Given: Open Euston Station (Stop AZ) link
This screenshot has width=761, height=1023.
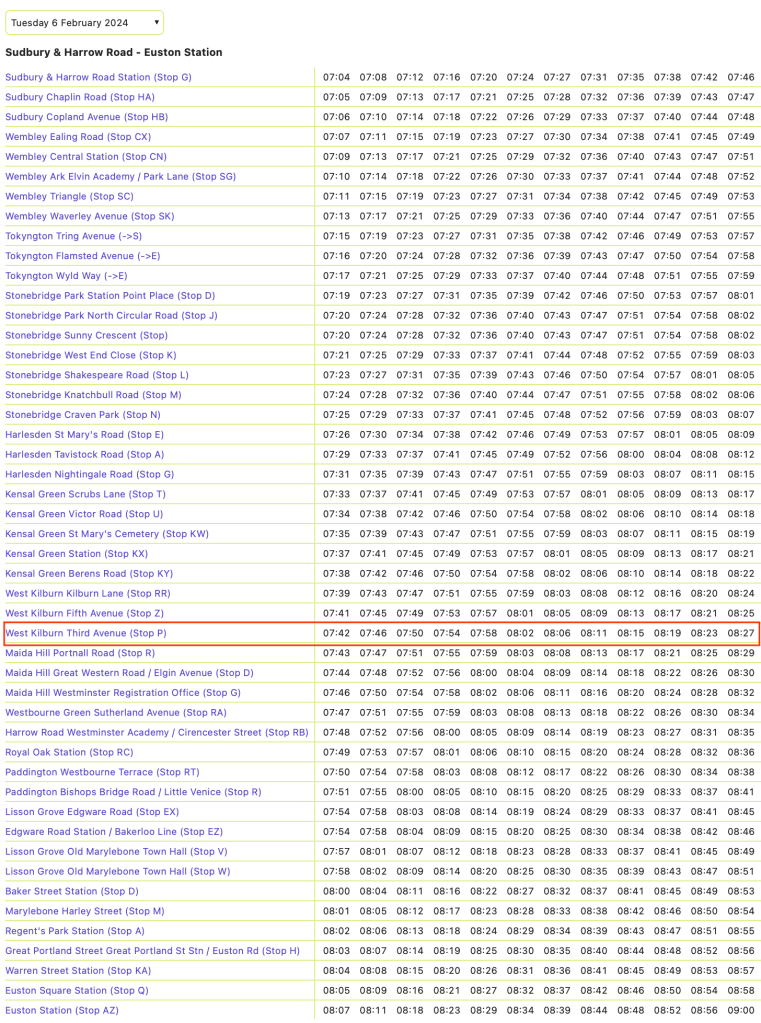Looking at the screenshot, I should (61, 1010).
